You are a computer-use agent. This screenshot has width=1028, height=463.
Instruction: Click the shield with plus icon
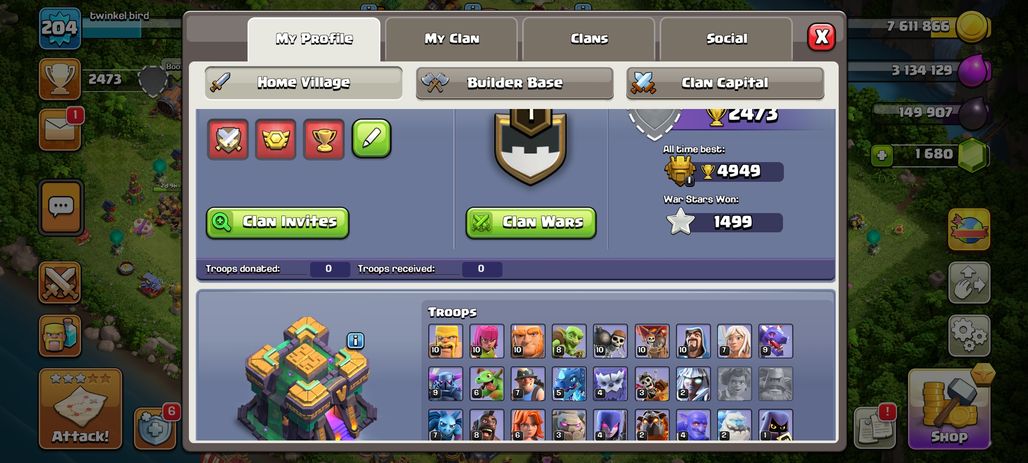(155, 429)
